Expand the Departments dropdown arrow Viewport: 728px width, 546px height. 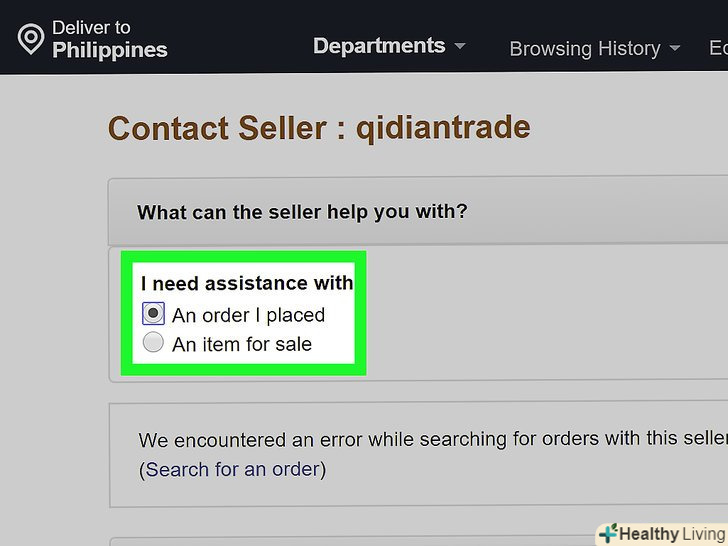(460, 47)
